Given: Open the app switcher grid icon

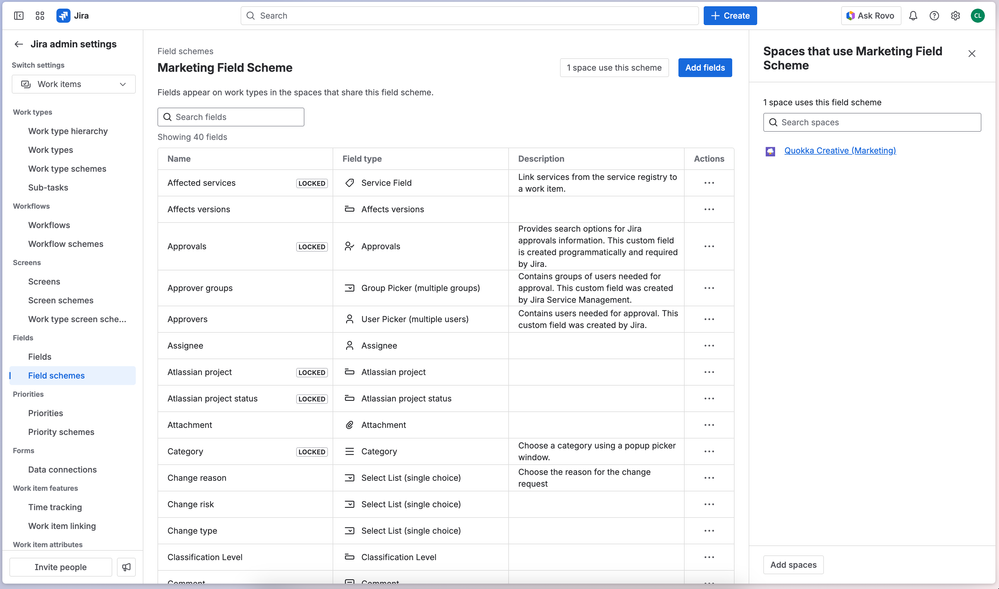Looking at the screenshot, I should click(x=40, y=16).
